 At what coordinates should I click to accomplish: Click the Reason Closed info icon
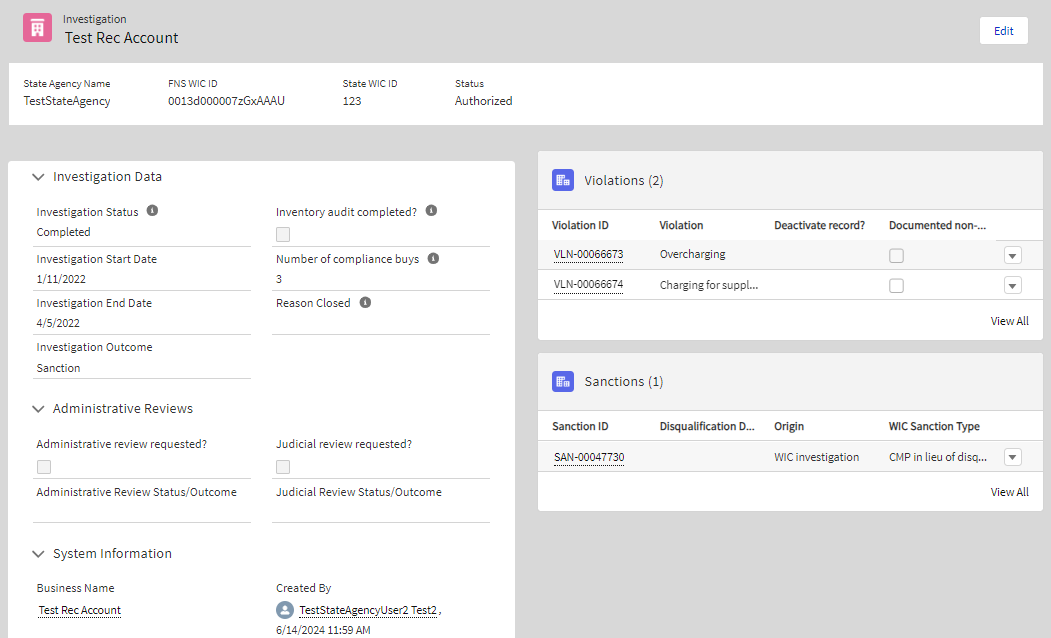[x=365, y=302]
